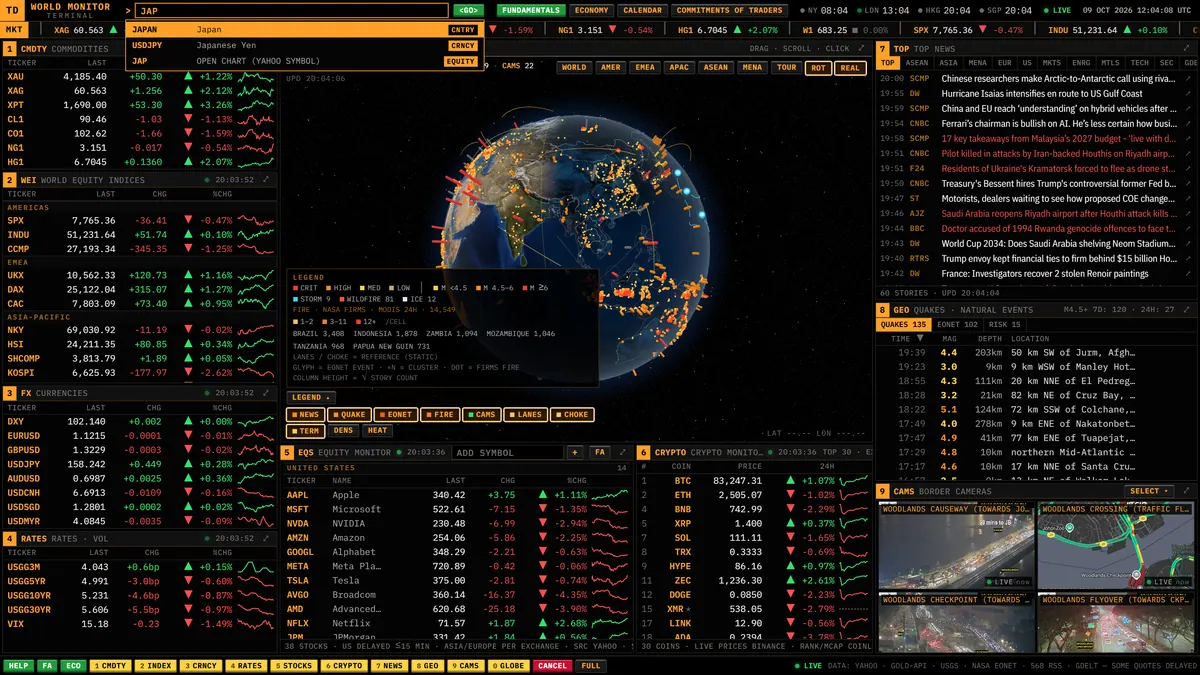Toggle the FIRE globe layer
Image resolution: width=1200 pixels, height=675 pixels.
(x=439, y=415)
